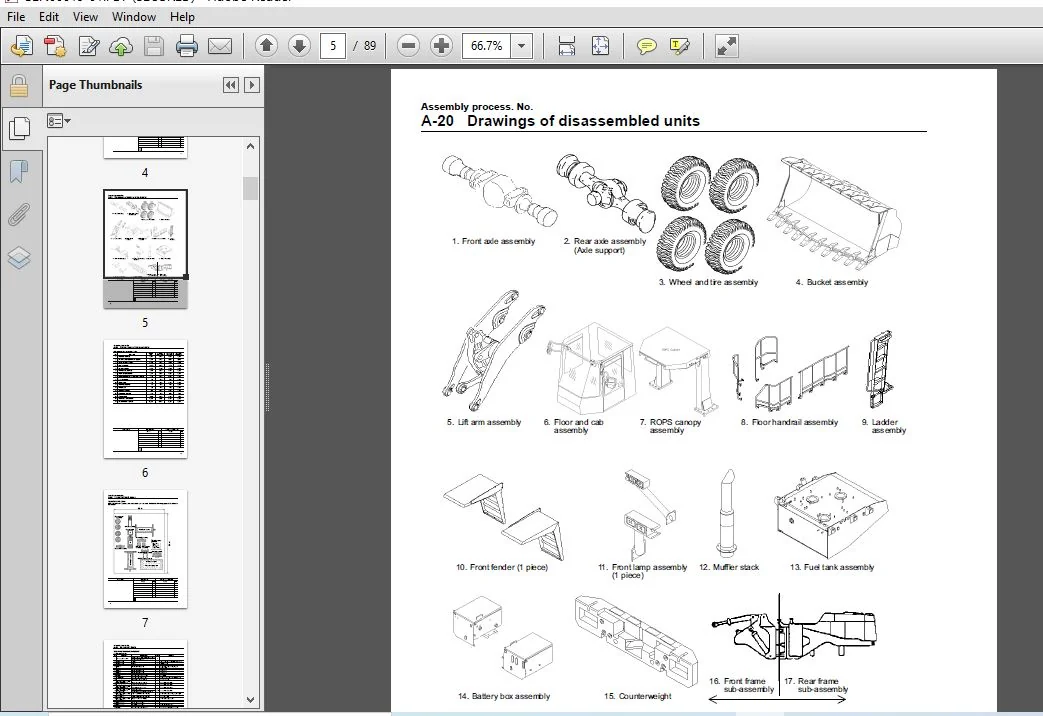This screenshot has height=716, width=1043.
Task: Select page 6 thumbnail
Action: (x=145, y=399)
